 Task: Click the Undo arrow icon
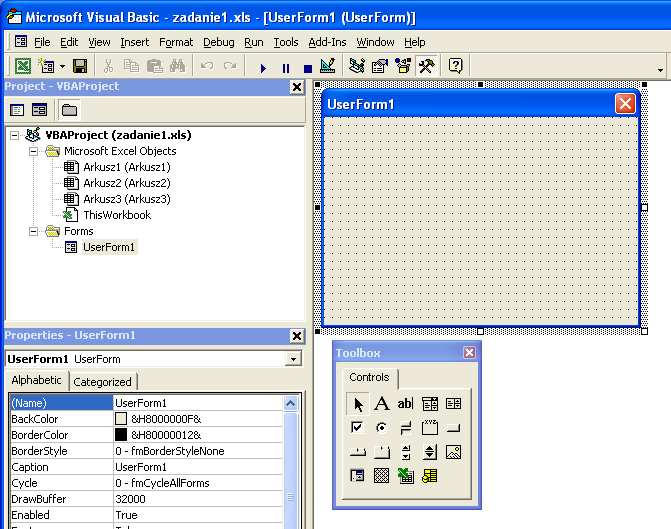tap(207, 66)
